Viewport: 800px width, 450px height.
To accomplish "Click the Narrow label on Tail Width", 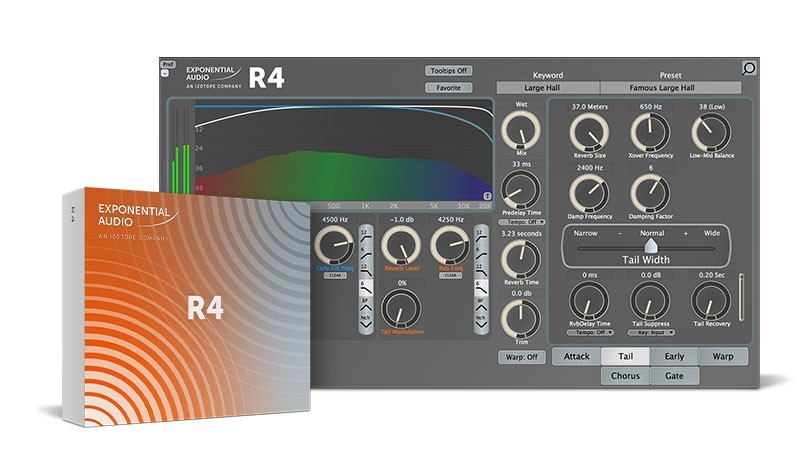I will pos(585,233).
